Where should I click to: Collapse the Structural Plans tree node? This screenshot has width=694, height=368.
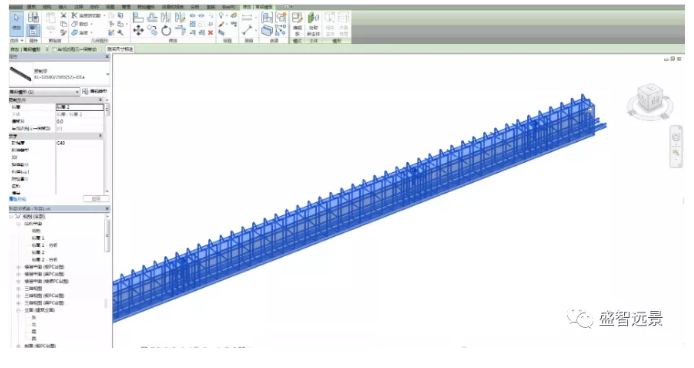[19, 224]
